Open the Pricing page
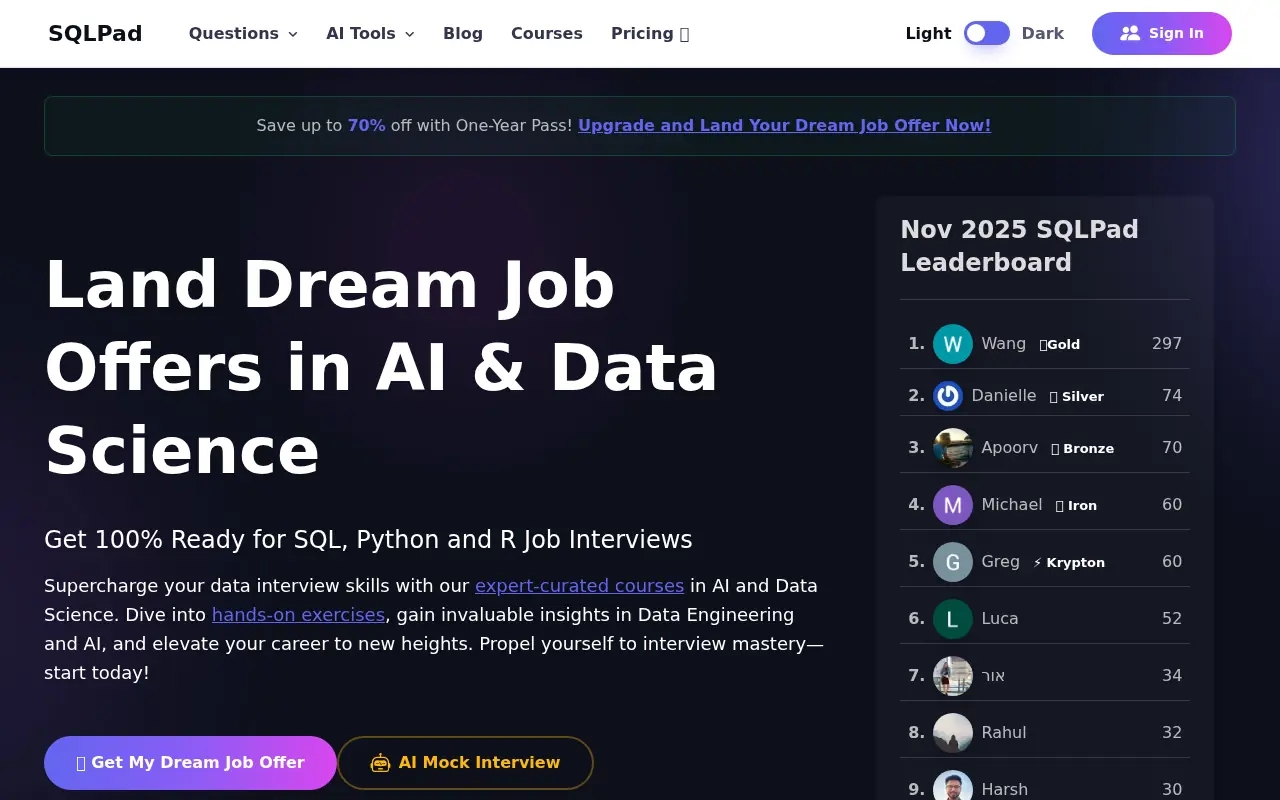 coord(650,33)
